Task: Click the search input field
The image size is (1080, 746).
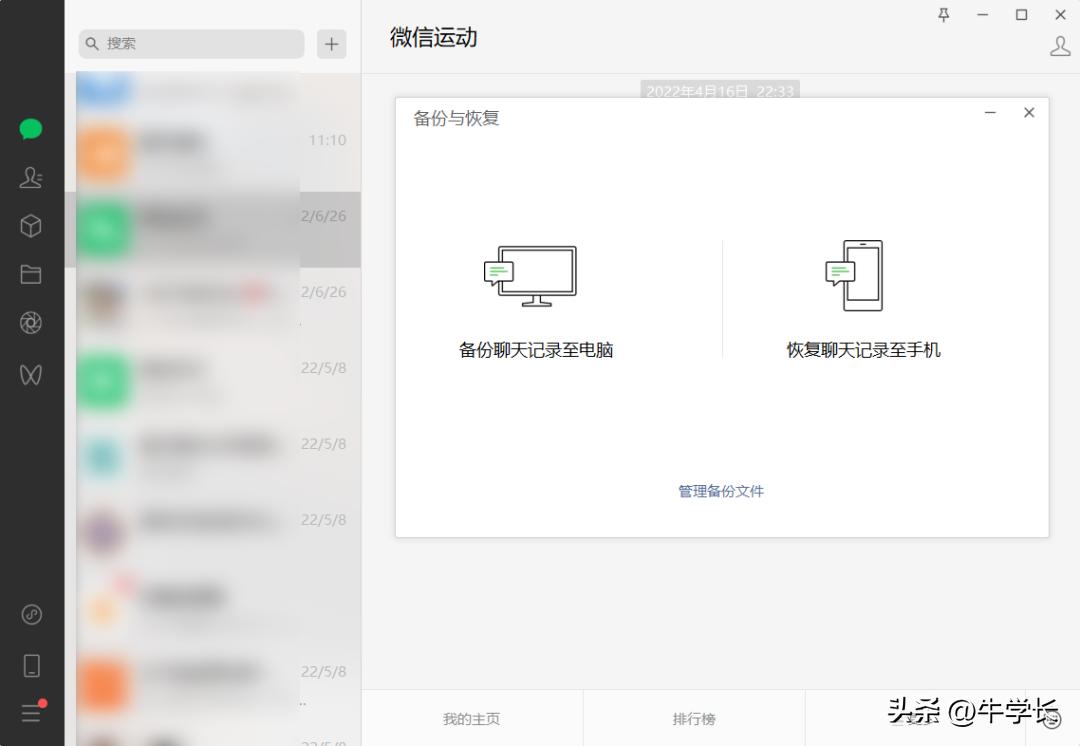Action: click(190, 44)
